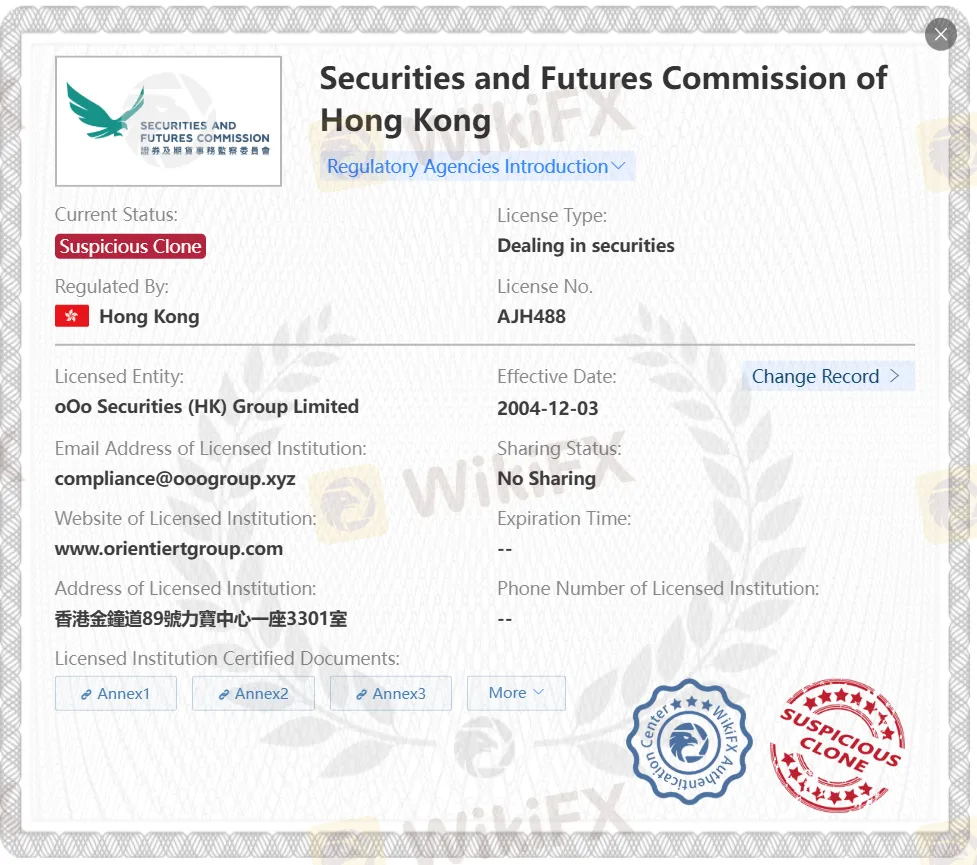Image resolution: width=977 pixels, height=865 pixels.
Task: Close the license details popup
Action: click(x=940, y=35)
